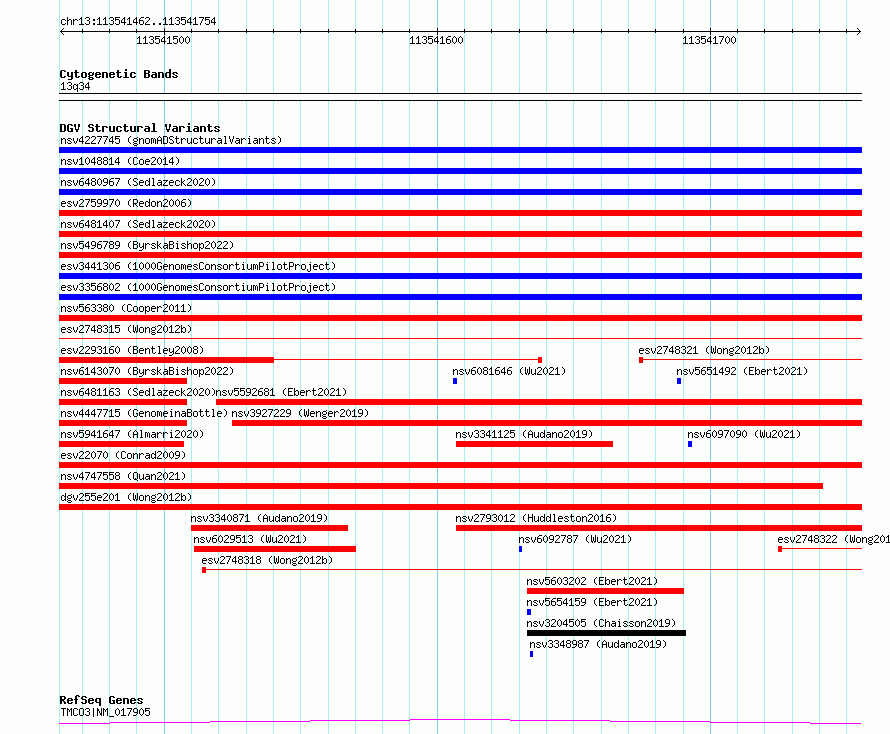890x734 pixels.
Task: Click nsv3348987 (Audano2019) label
Action: (x=598, y=644)
